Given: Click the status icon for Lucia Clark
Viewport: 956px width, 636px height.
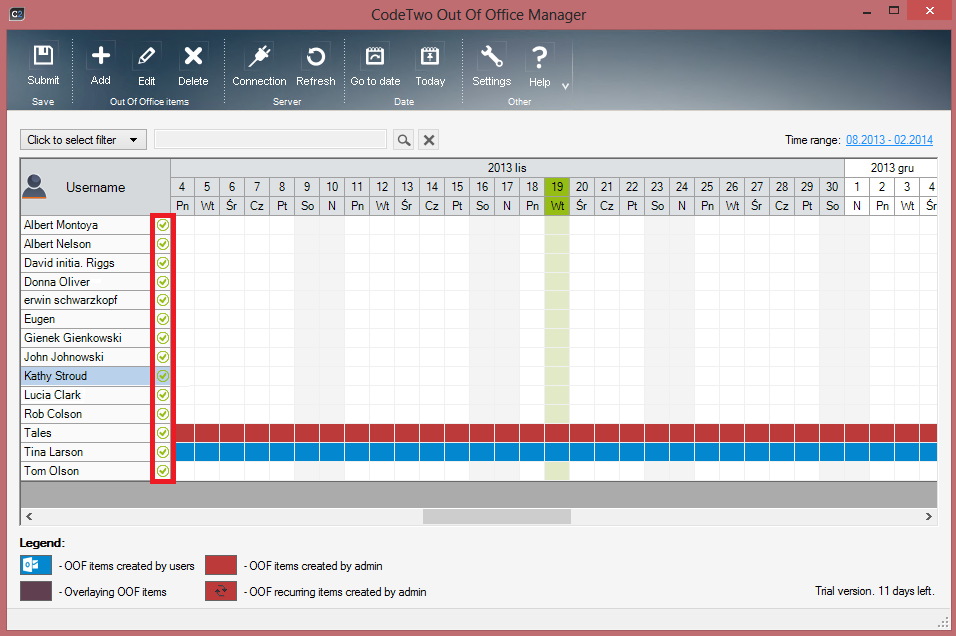Looking at the screenshot, I should point(163,395).
